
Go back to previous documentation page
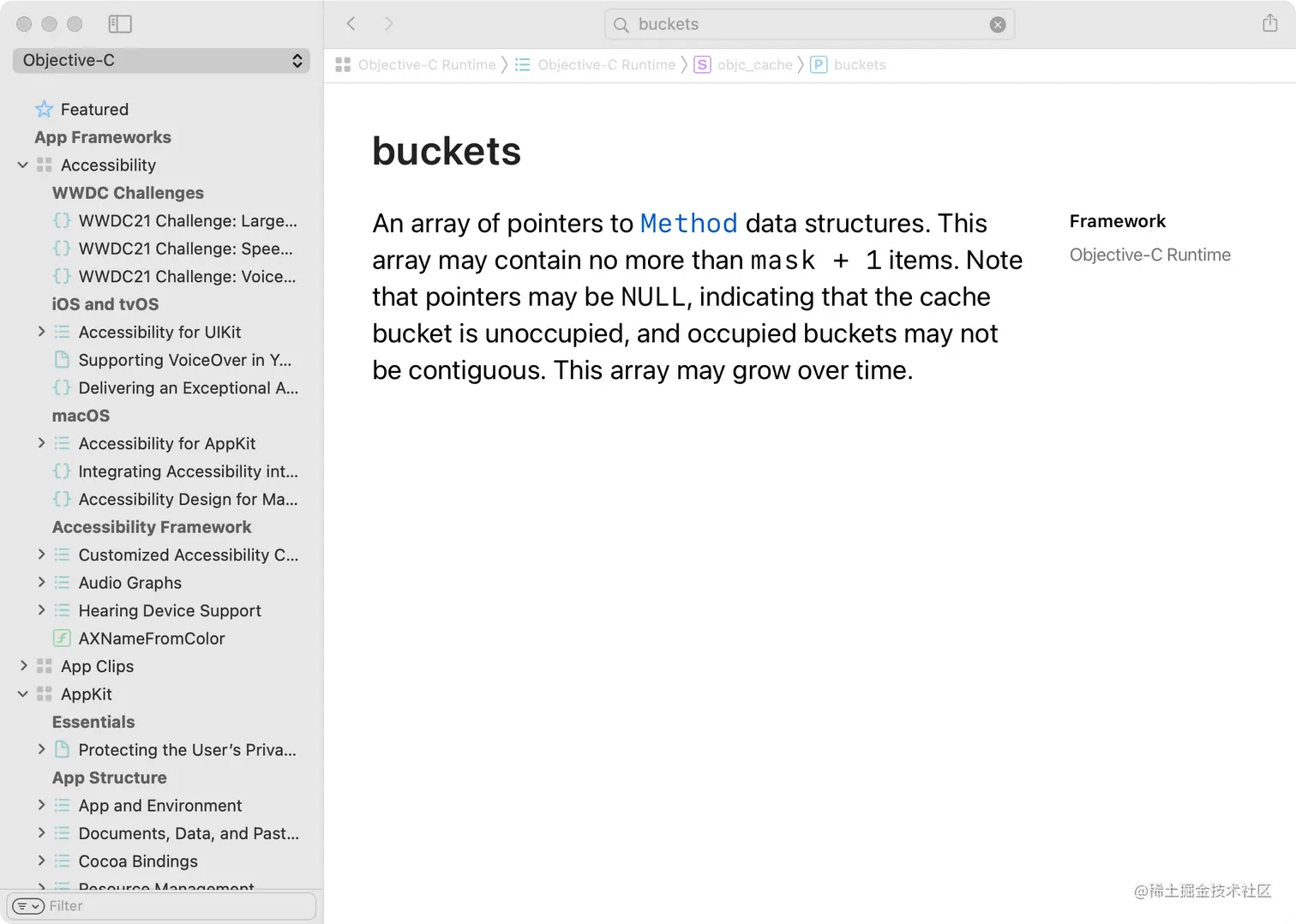[x=351, y=24]
